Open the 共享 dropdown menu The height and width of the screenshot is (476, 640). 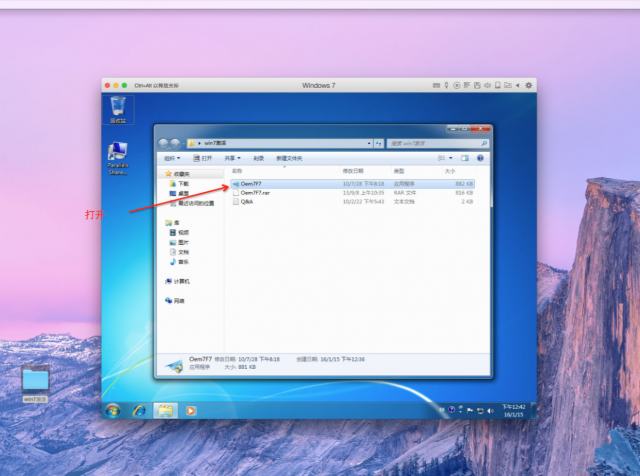(232, 158)
